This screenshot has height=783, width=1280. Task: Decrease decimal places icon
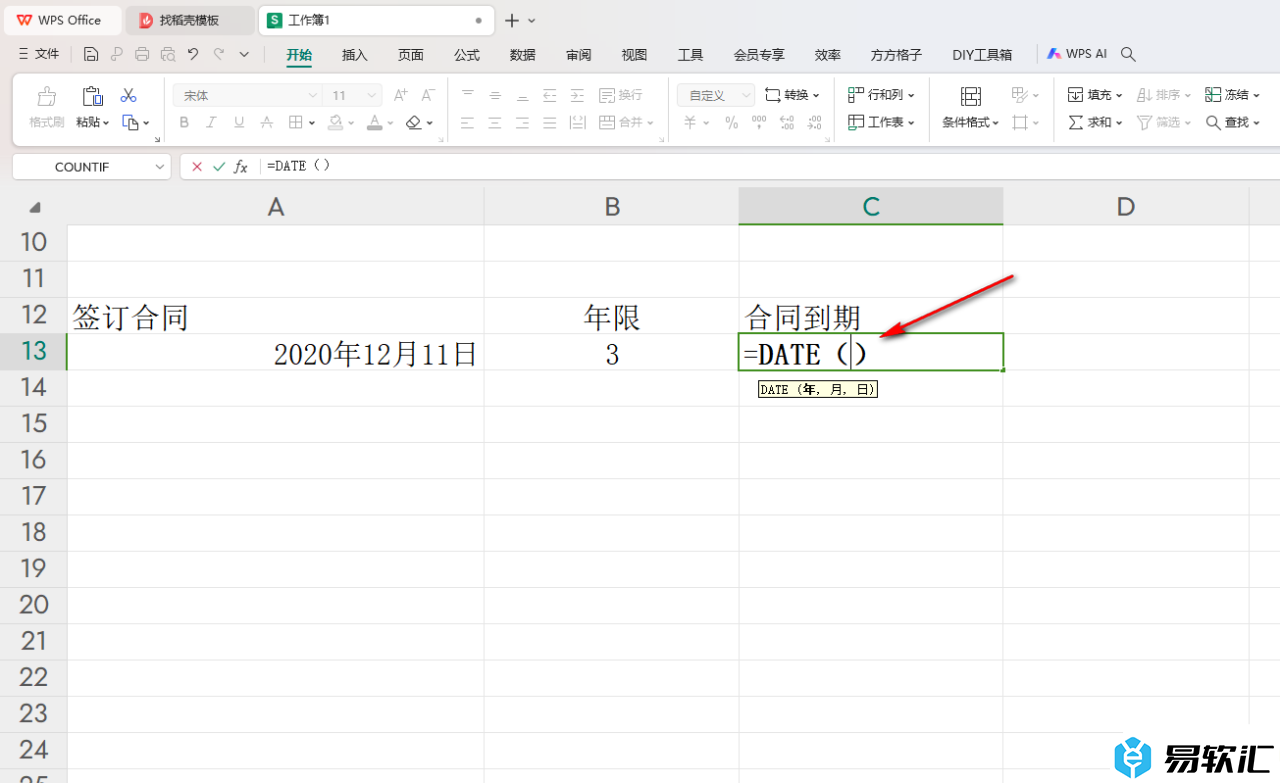click(x=815, y=122)
